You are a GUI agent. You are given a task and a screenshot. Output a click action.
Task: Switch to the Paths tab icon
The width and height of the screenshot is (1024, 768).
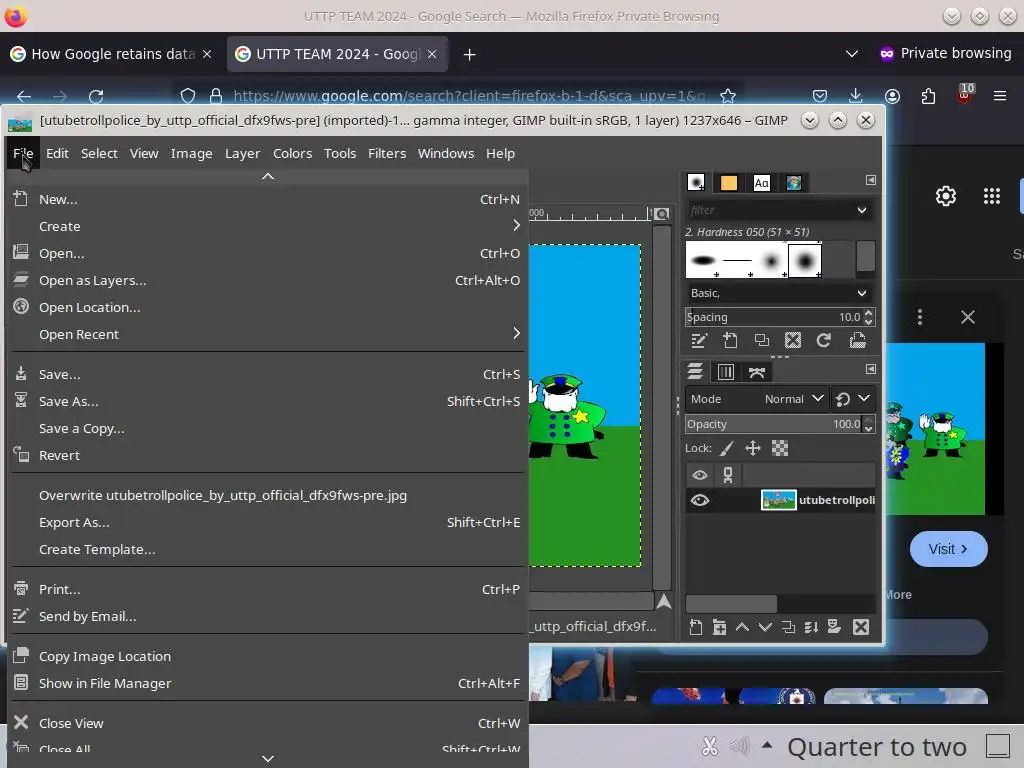coord(757,372)
